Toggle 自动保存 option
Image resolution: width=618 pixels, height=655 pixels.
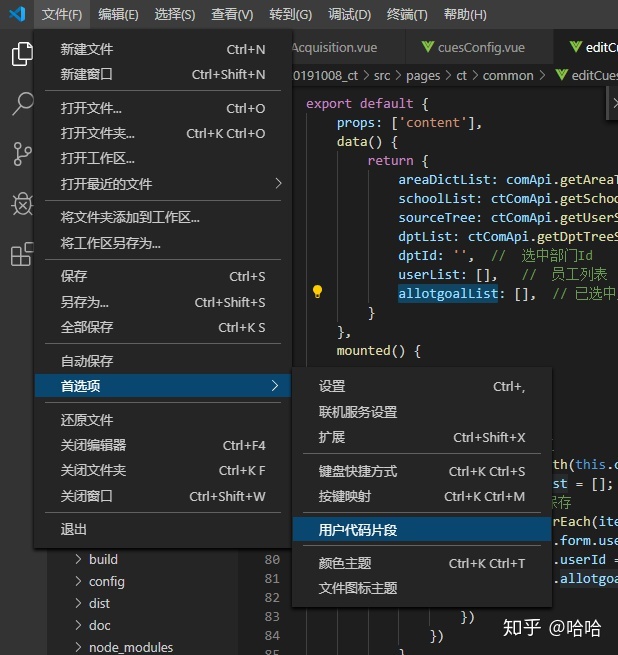coord(163,361)
